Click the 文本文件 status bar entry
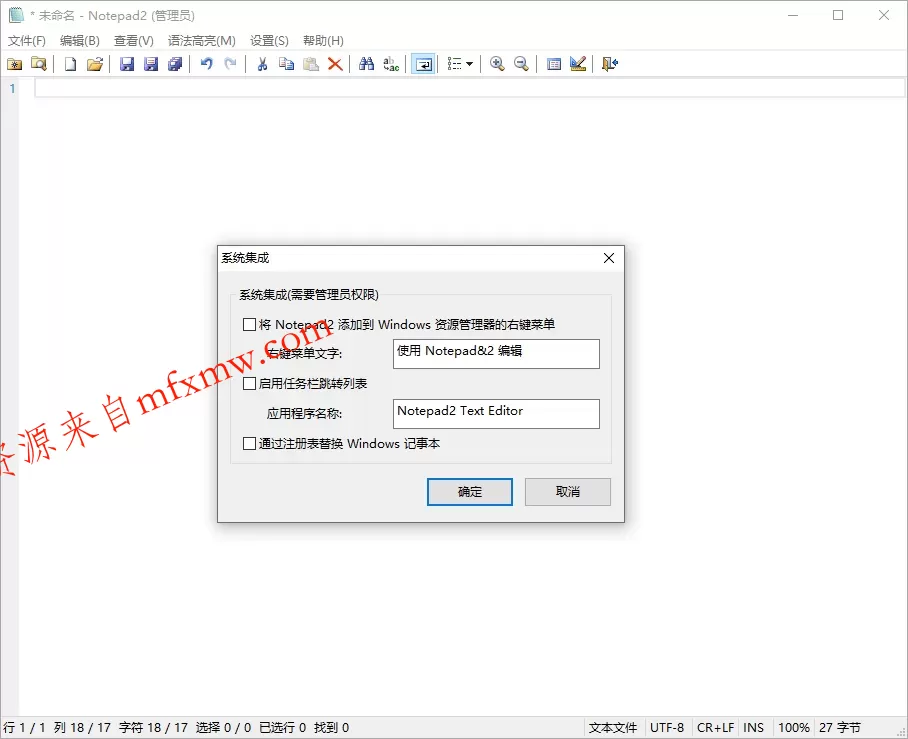This screenshot has height=739, width=908. pyautogui.click(x=613, y=728)
